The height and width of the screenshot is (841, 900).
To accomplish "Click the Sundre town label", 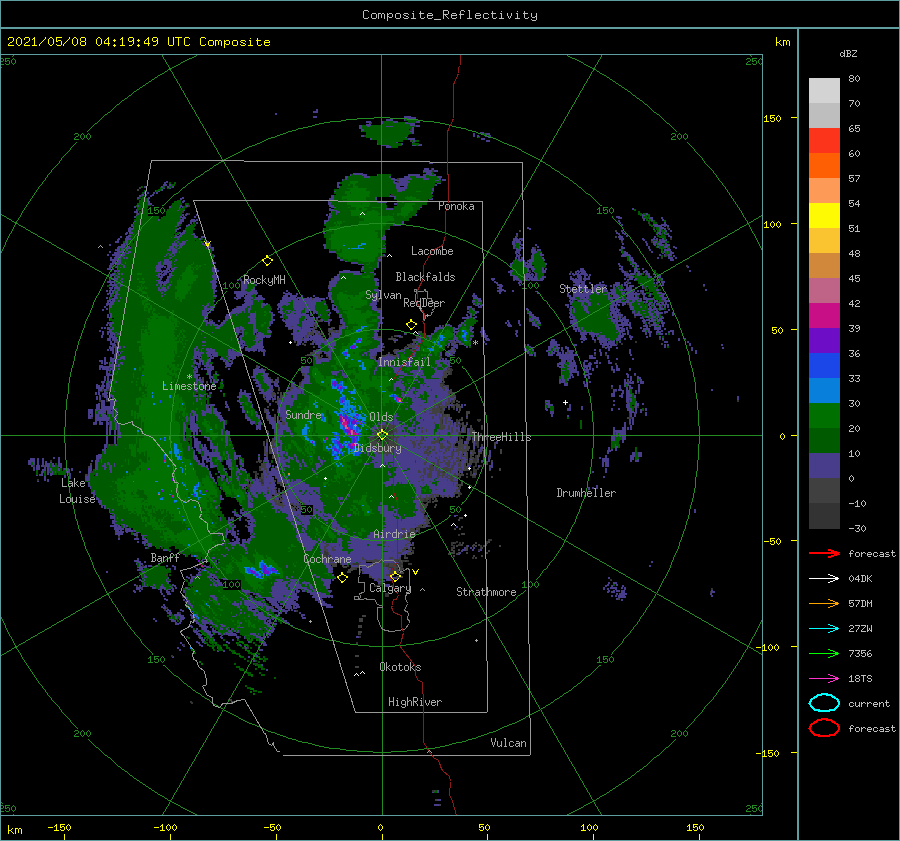I will point(303,414).
